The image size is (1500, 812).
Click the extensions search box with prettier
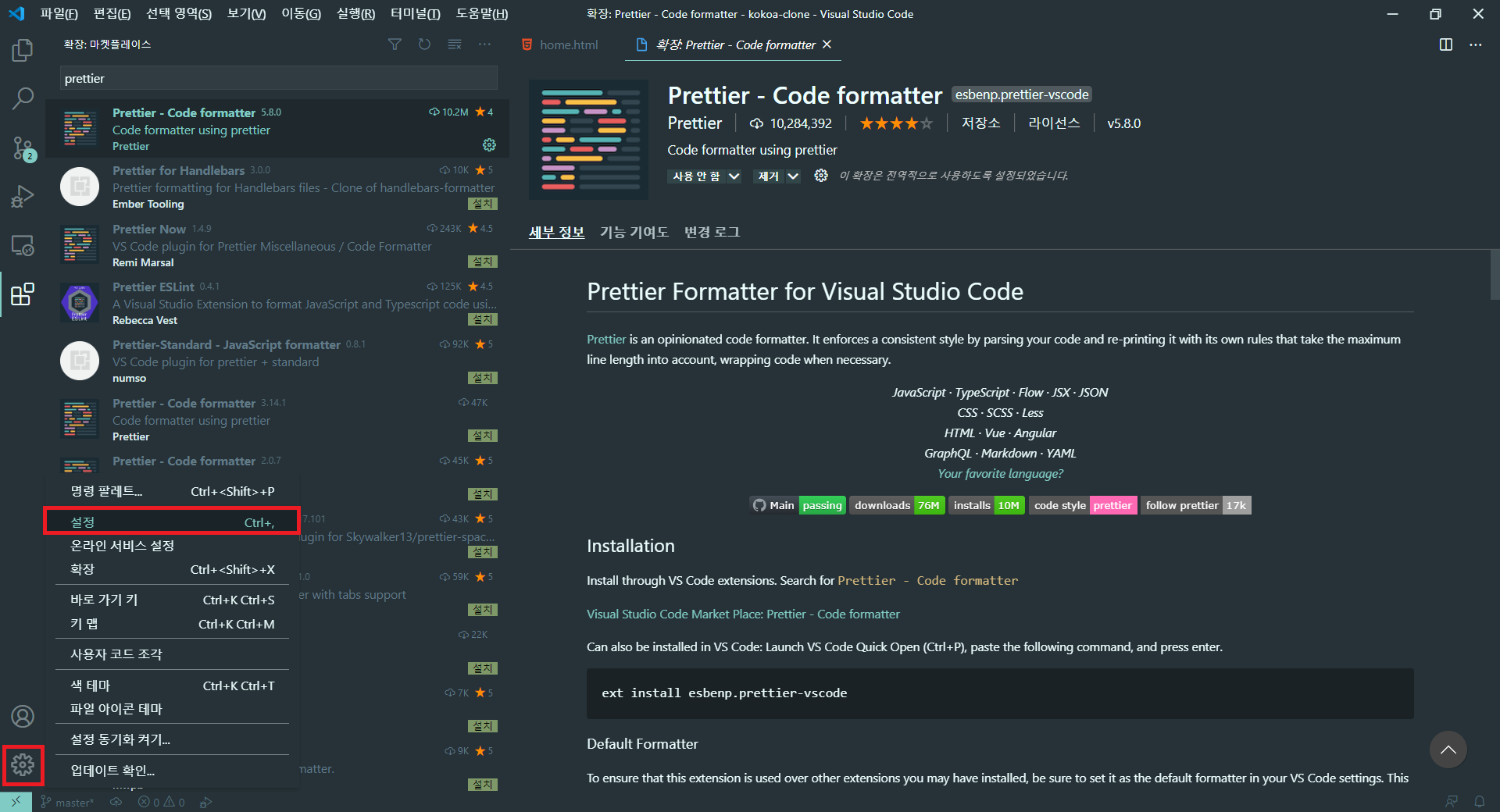coord(279,78)
